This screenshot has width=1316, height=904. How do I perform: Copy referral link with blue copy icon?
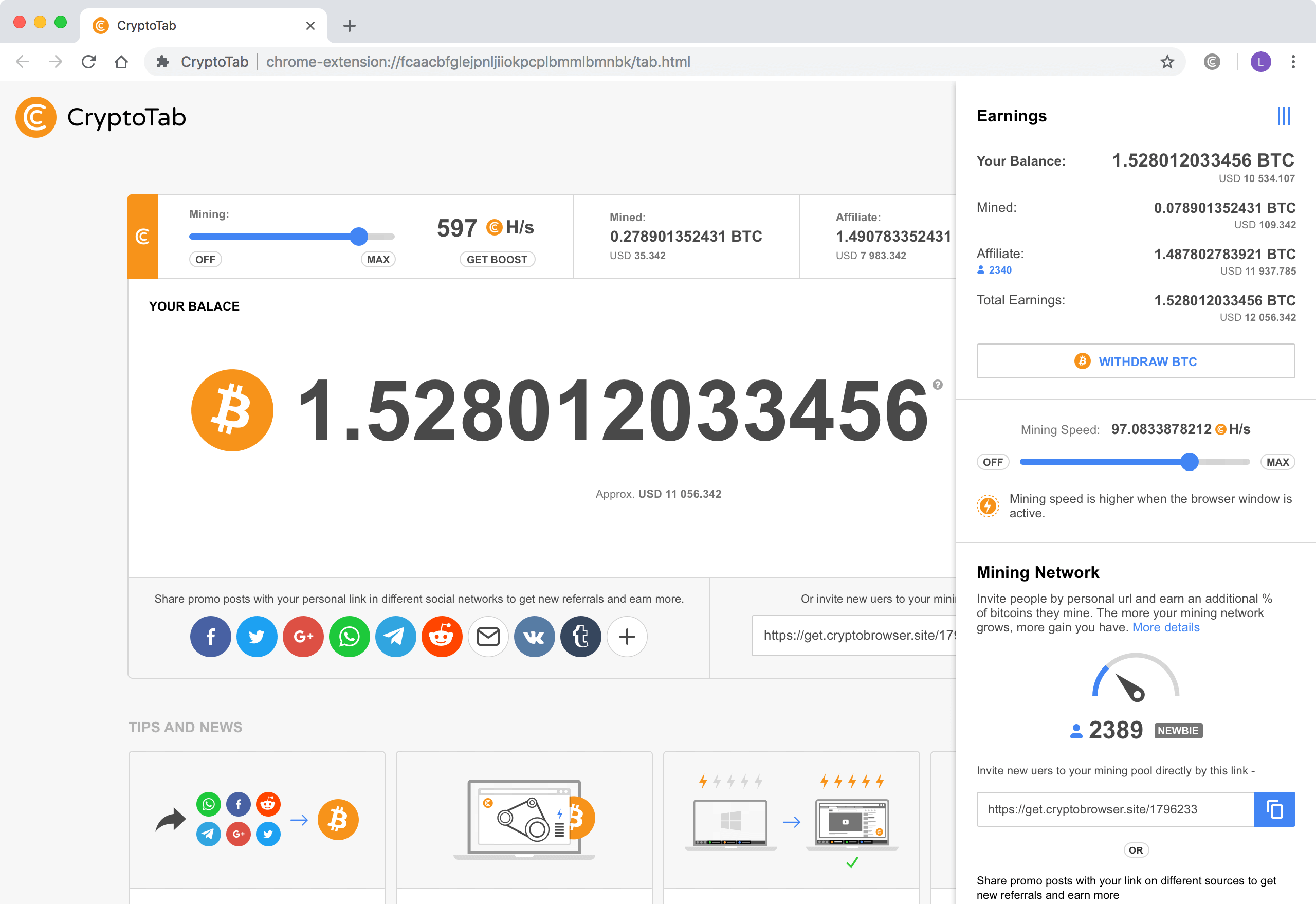(x=1274, y=809)
